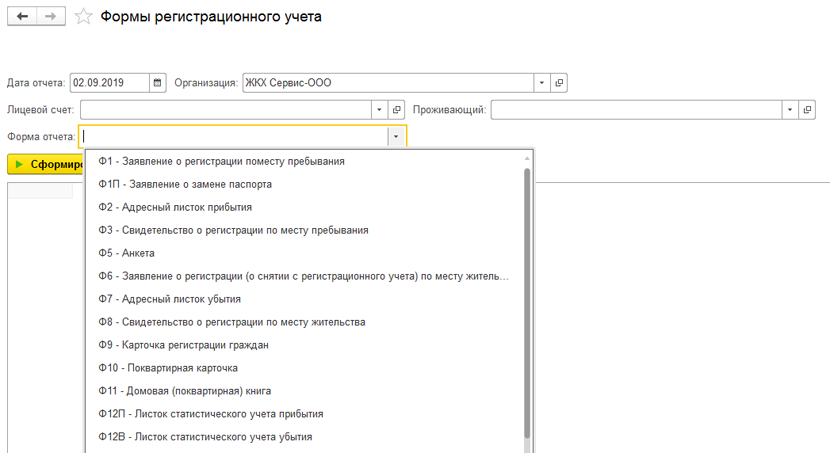Open the calendar picker for report date
This screenshot has width=830, height=453.
[158, 83]
